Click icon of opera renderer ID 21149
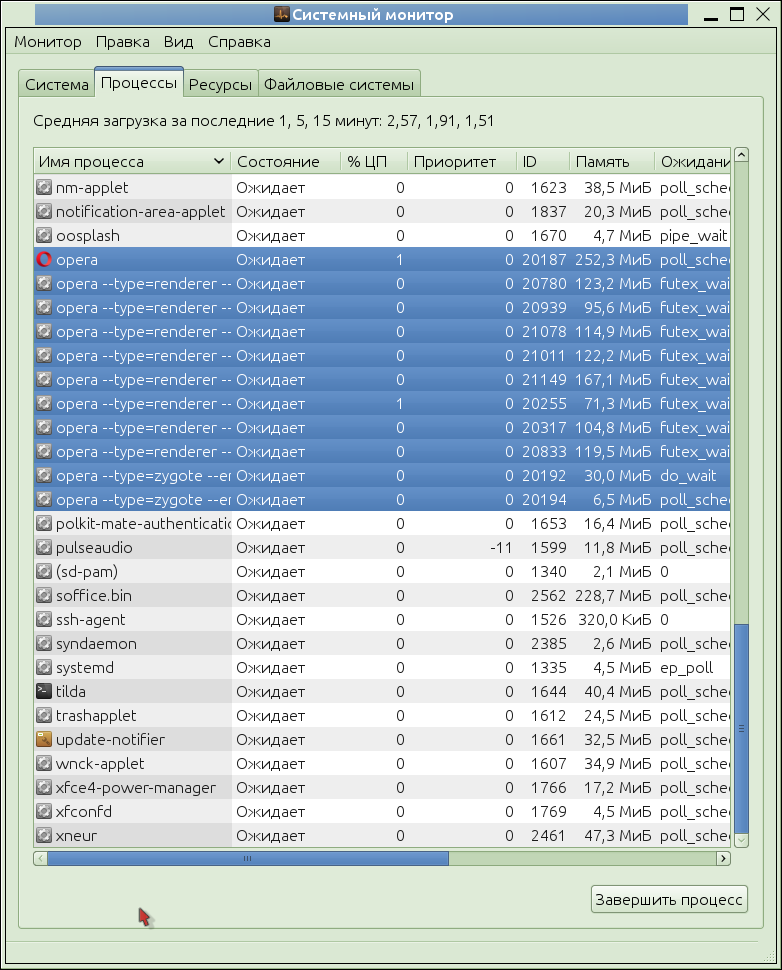 pos(44,380)
